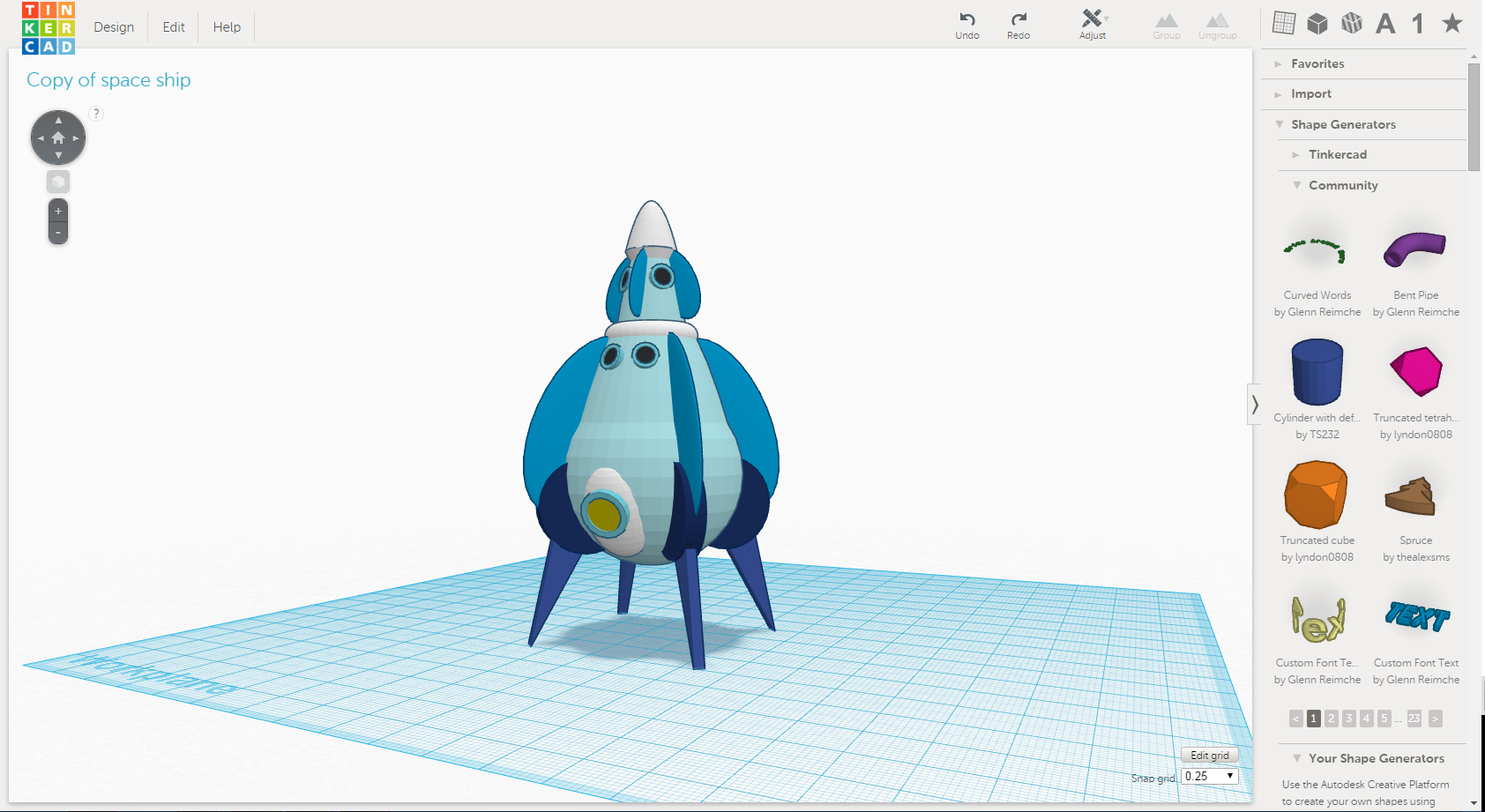Viewport: 1485px width, 812px height.
Task: Go to next shapes page
Action: coord(1436,719)
